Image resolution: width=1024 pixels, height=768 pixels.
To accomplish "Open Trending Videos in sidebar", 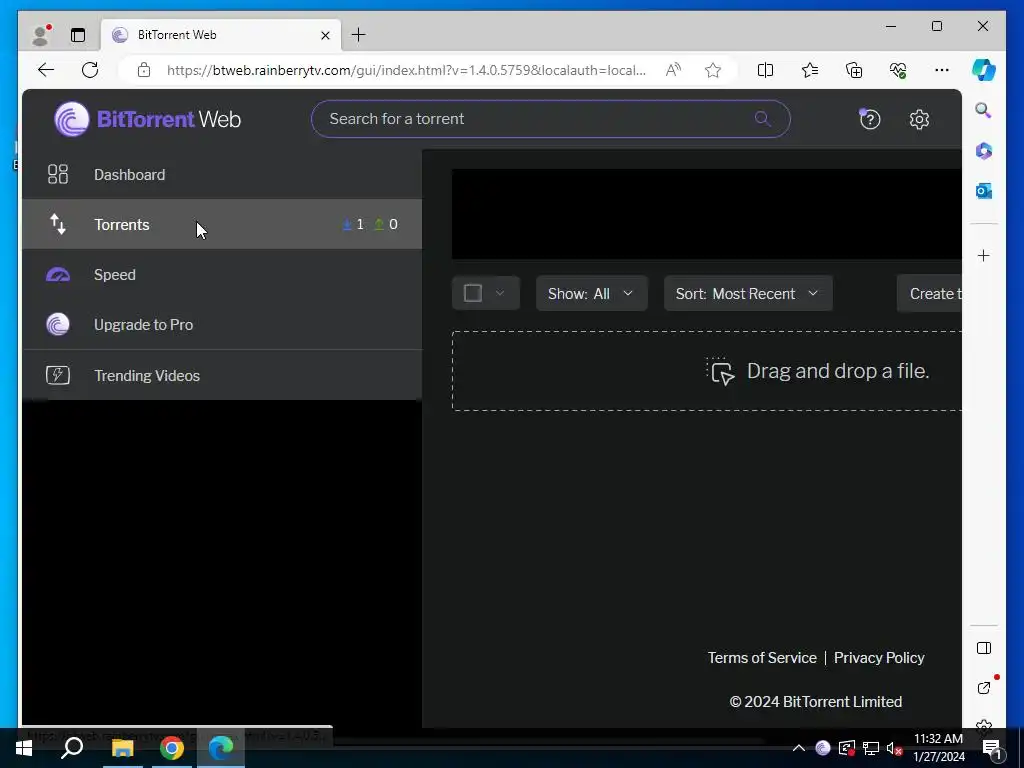I will click(x=222, y=376).
